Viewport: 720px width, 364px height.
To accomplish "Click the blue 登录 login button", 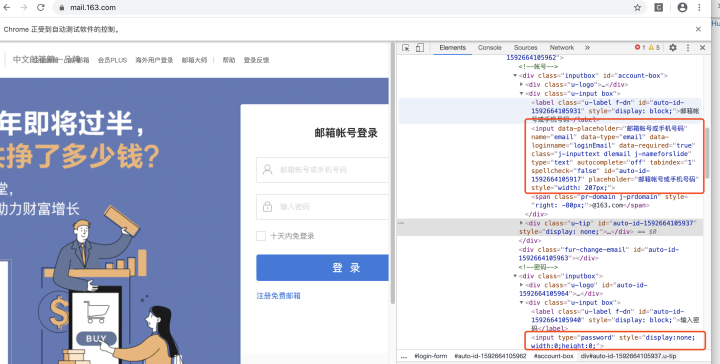I will [x=322, y=268].
